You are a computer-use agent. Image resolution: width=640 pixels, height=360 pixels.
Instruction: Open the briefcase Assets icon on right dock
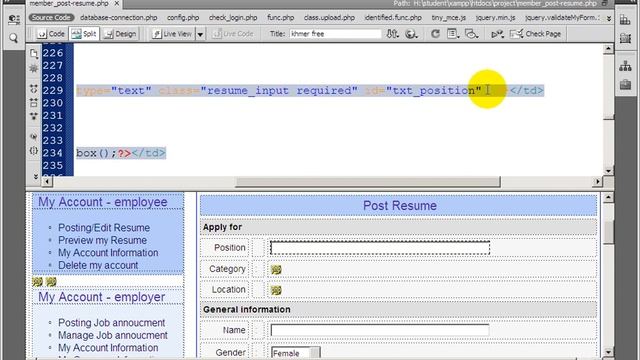tap(625, 85)
